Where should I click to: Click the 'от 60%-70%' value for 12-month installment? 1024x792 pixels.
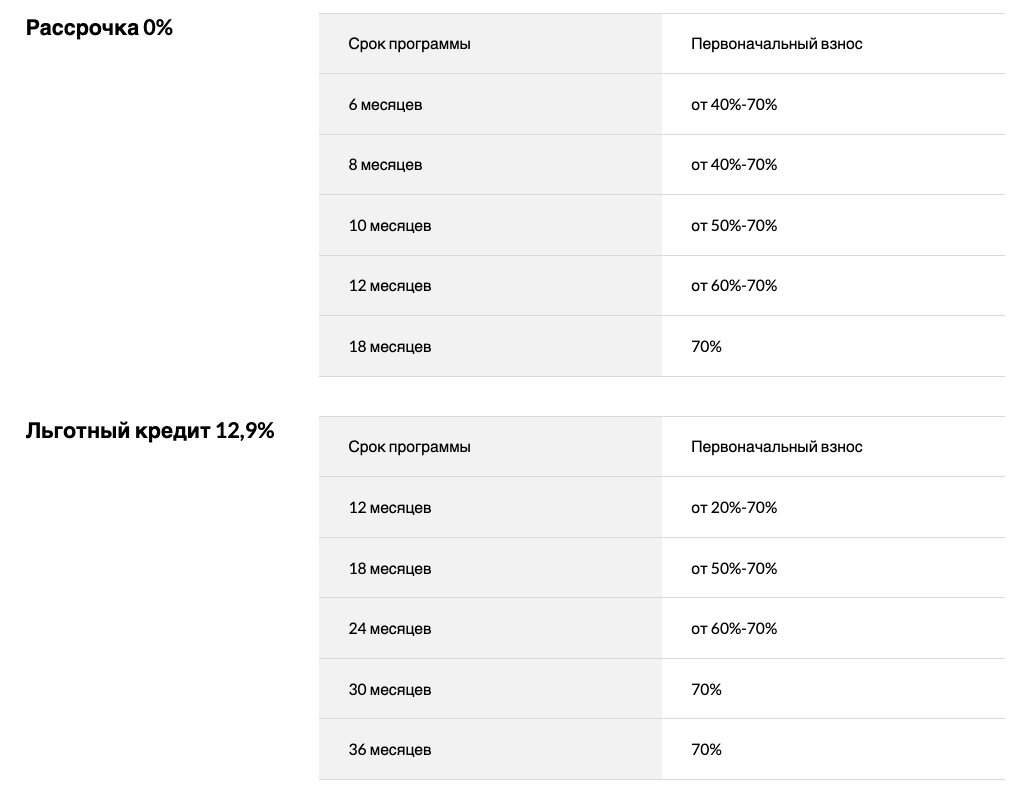734,286
